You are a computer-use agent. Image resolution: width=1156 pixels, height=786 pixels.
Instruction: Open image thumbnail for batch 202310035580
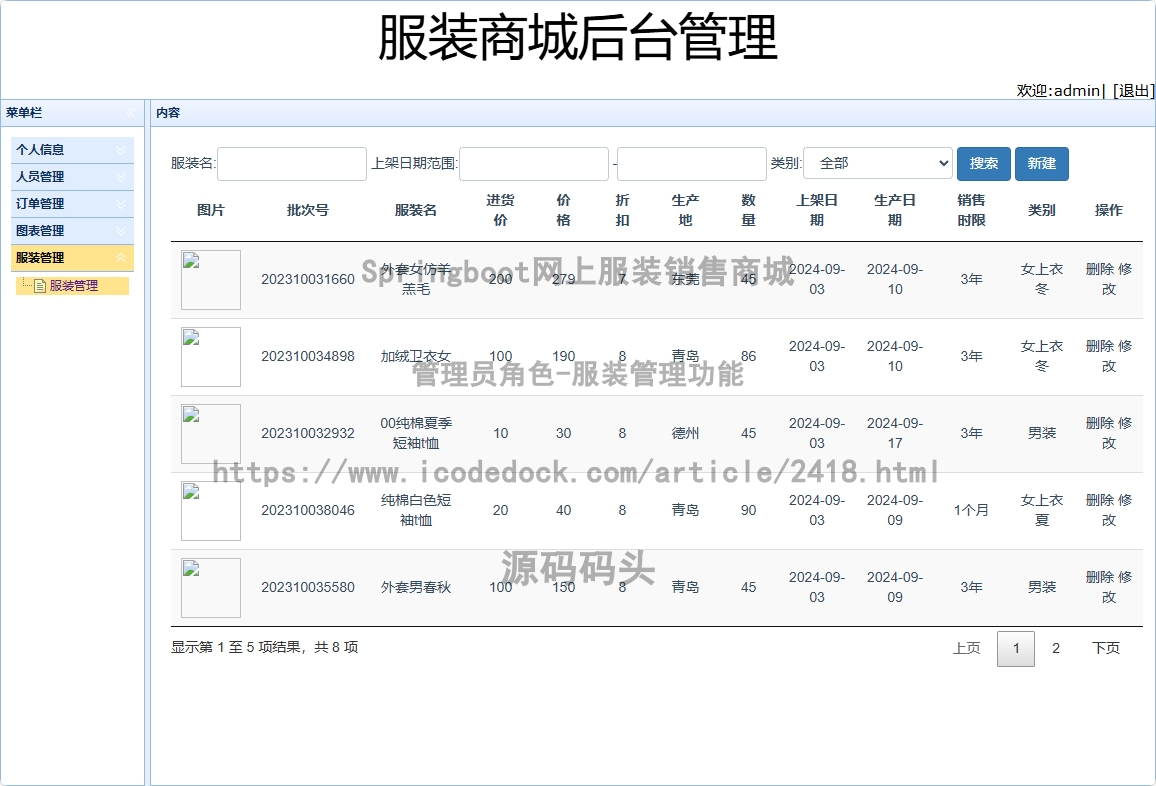211,588
